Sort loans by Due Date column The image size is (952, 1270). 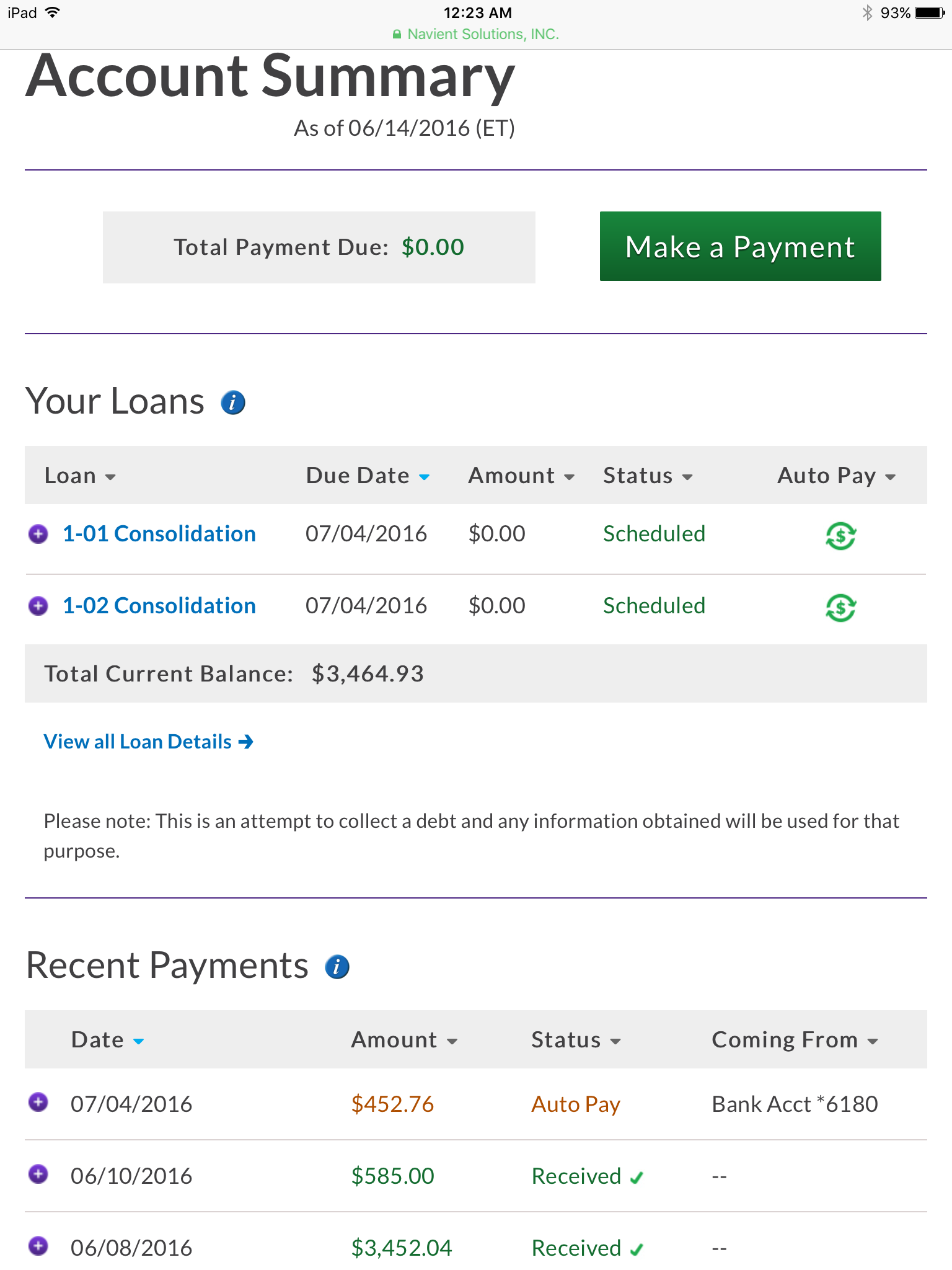[368, 476]
